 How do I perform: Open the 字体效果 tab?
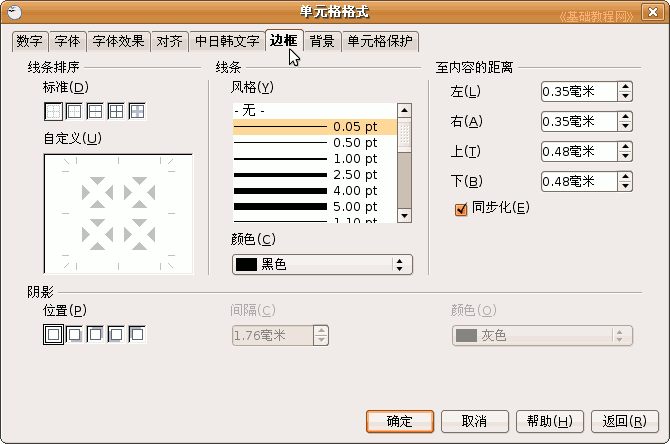pyautogui.click(x=118, y=41)
